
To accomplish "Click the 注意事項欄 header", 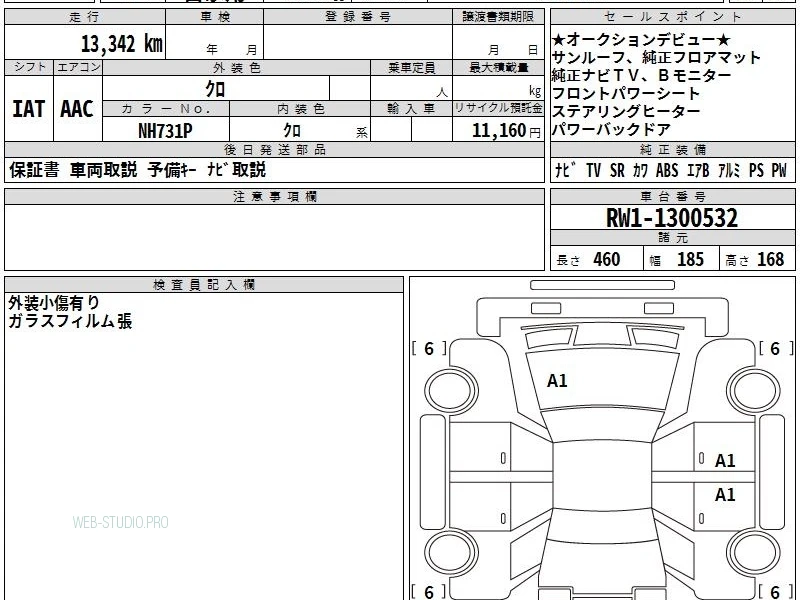I will coord(274,196).
